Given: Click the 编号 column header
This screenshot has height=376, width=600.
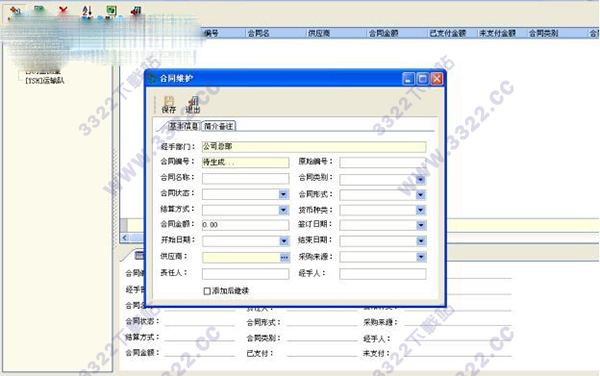Looking at the screenshot, I should pyautogui.click(x=211, y=33).
